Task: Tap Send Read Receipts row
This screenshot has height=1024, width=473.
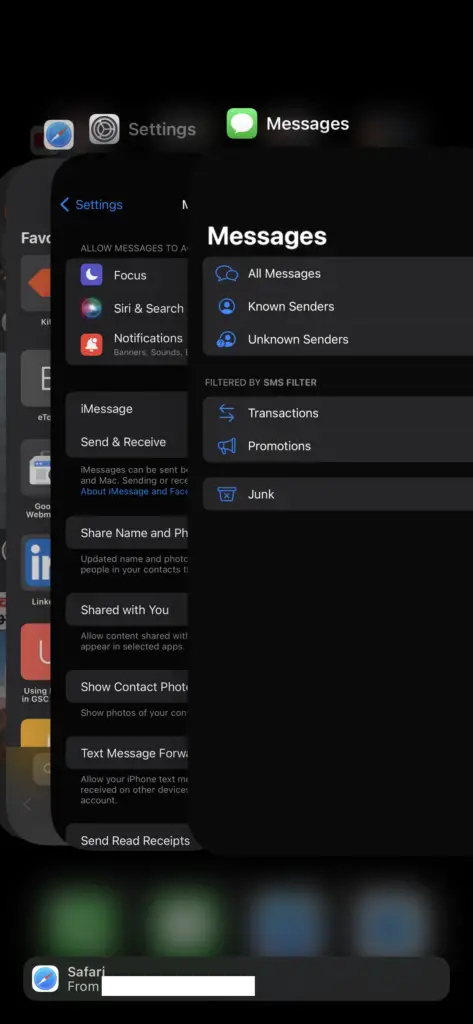Action: click(127, 837)
